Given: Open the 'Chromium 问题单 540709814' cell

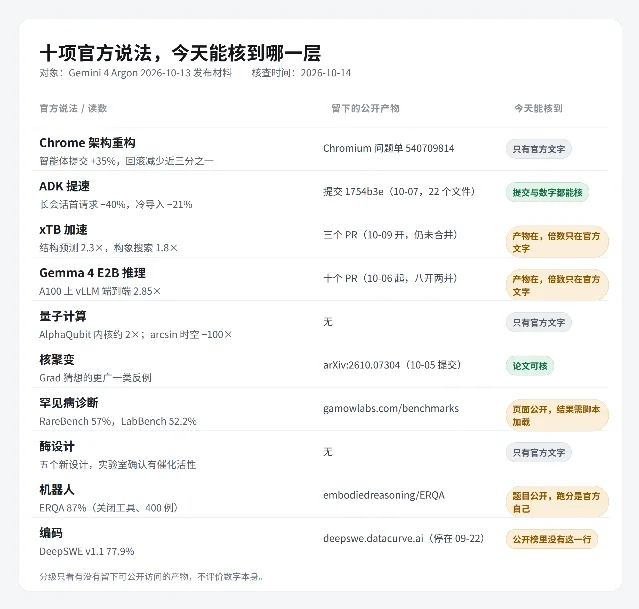Looking at the screenshot, I should click(389, 148).
